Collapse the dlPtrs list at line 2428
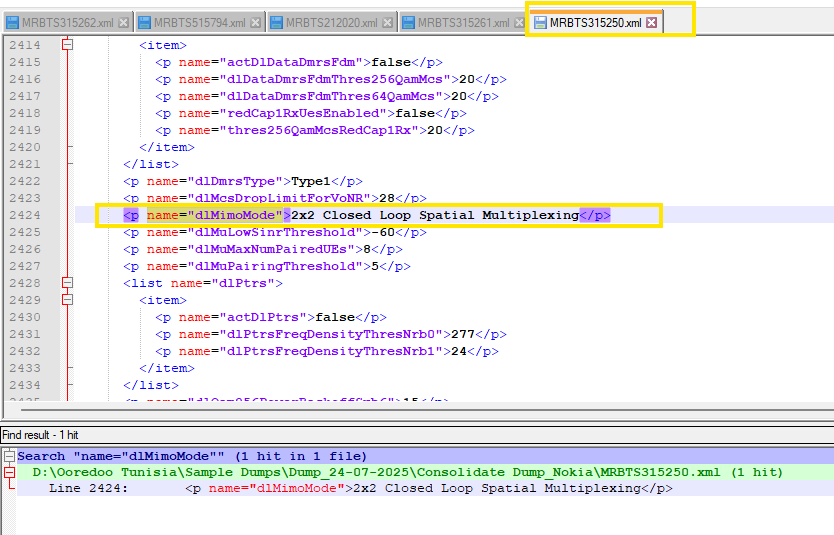Viewport: 834px width, 535px height. [68, 283]
